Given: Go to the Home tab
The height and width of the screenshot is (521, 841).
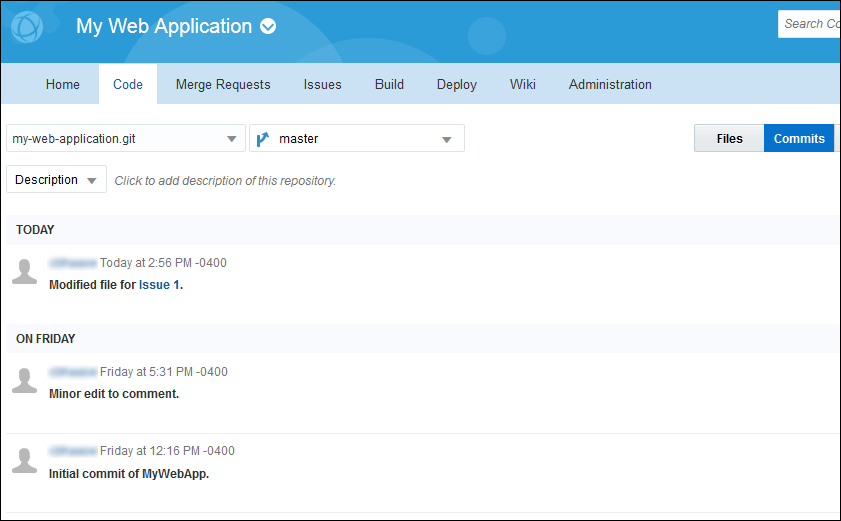Looking at the screenshot, I should (63, 85).
